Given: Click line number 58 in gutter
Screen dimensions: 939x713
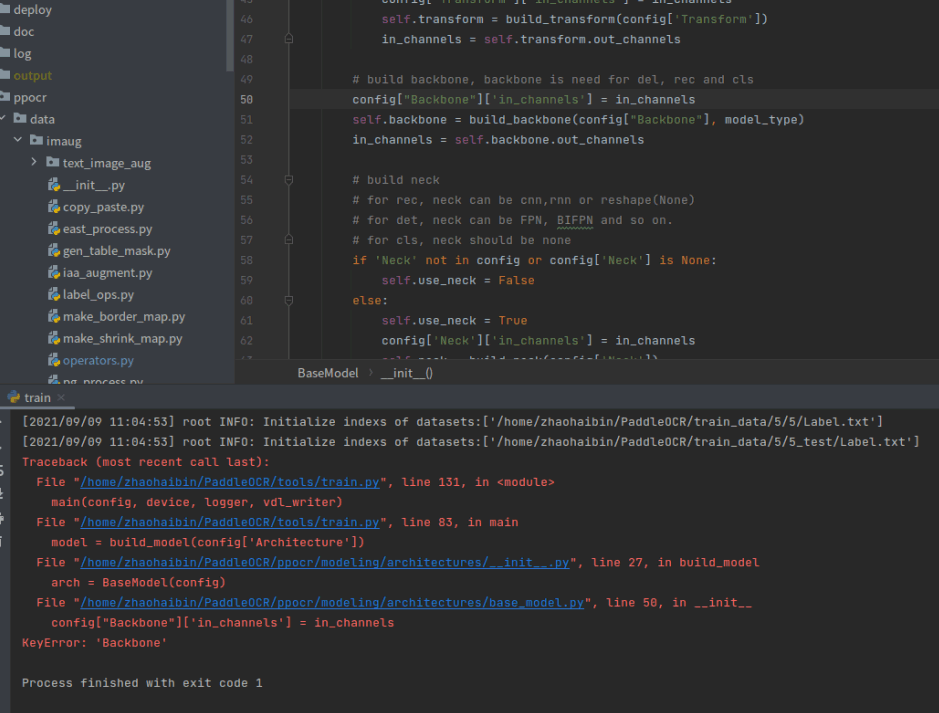Looking at the screenshot, I should pyautogui.click(x=247, y=260).
